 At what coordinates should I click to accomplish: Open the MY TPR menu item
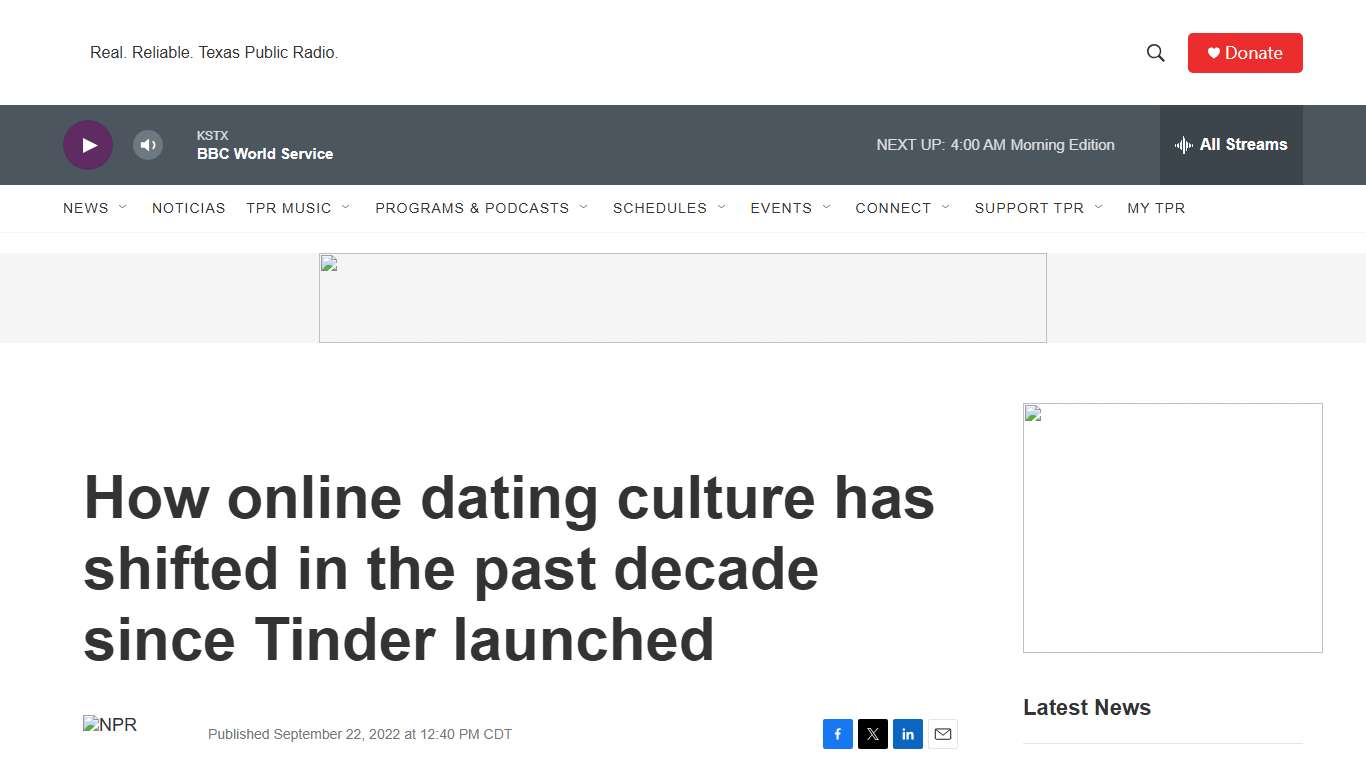1156,208
